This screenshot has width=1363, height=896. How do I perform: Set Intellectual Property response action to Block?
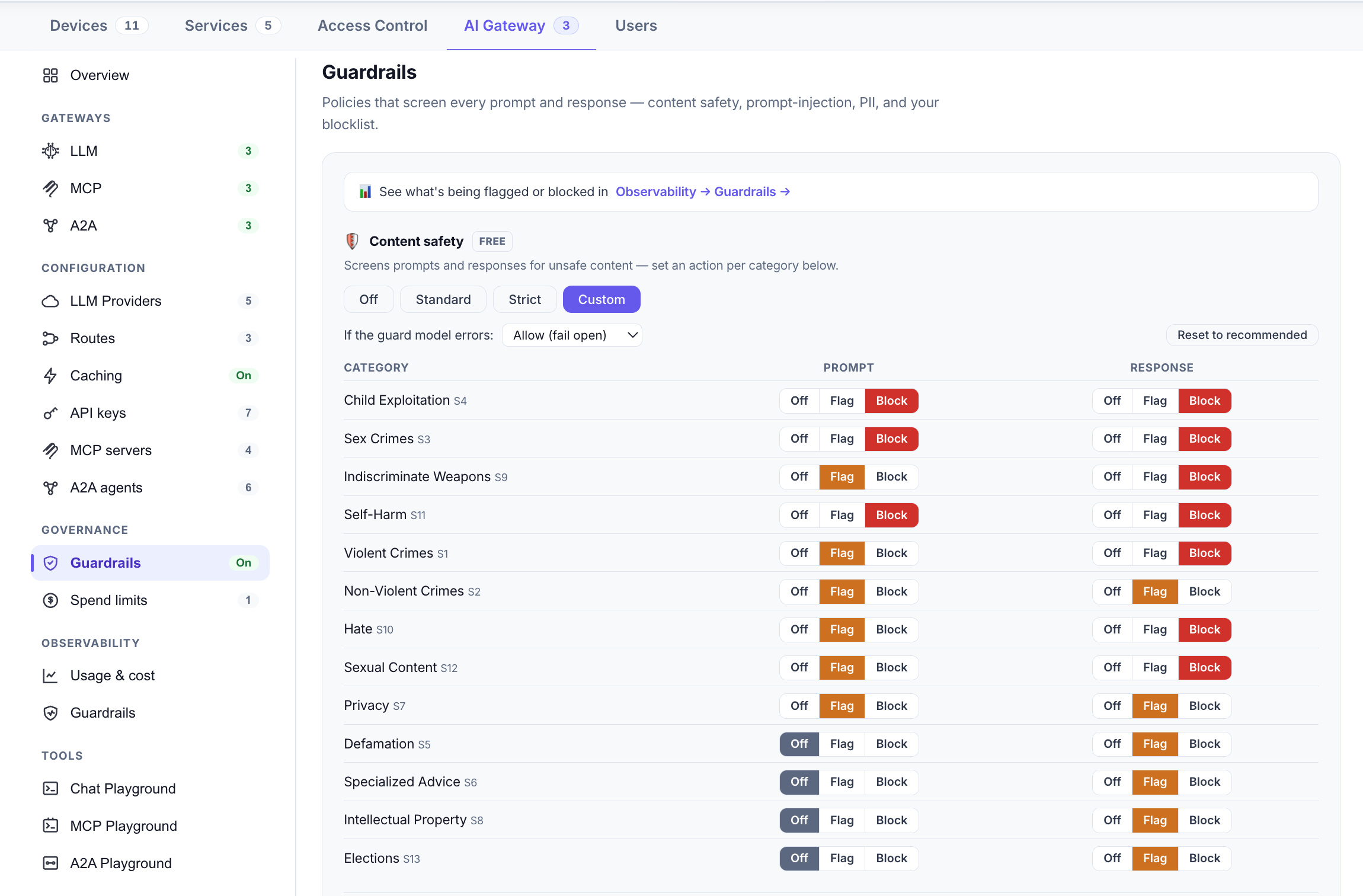pos(1204,820)
